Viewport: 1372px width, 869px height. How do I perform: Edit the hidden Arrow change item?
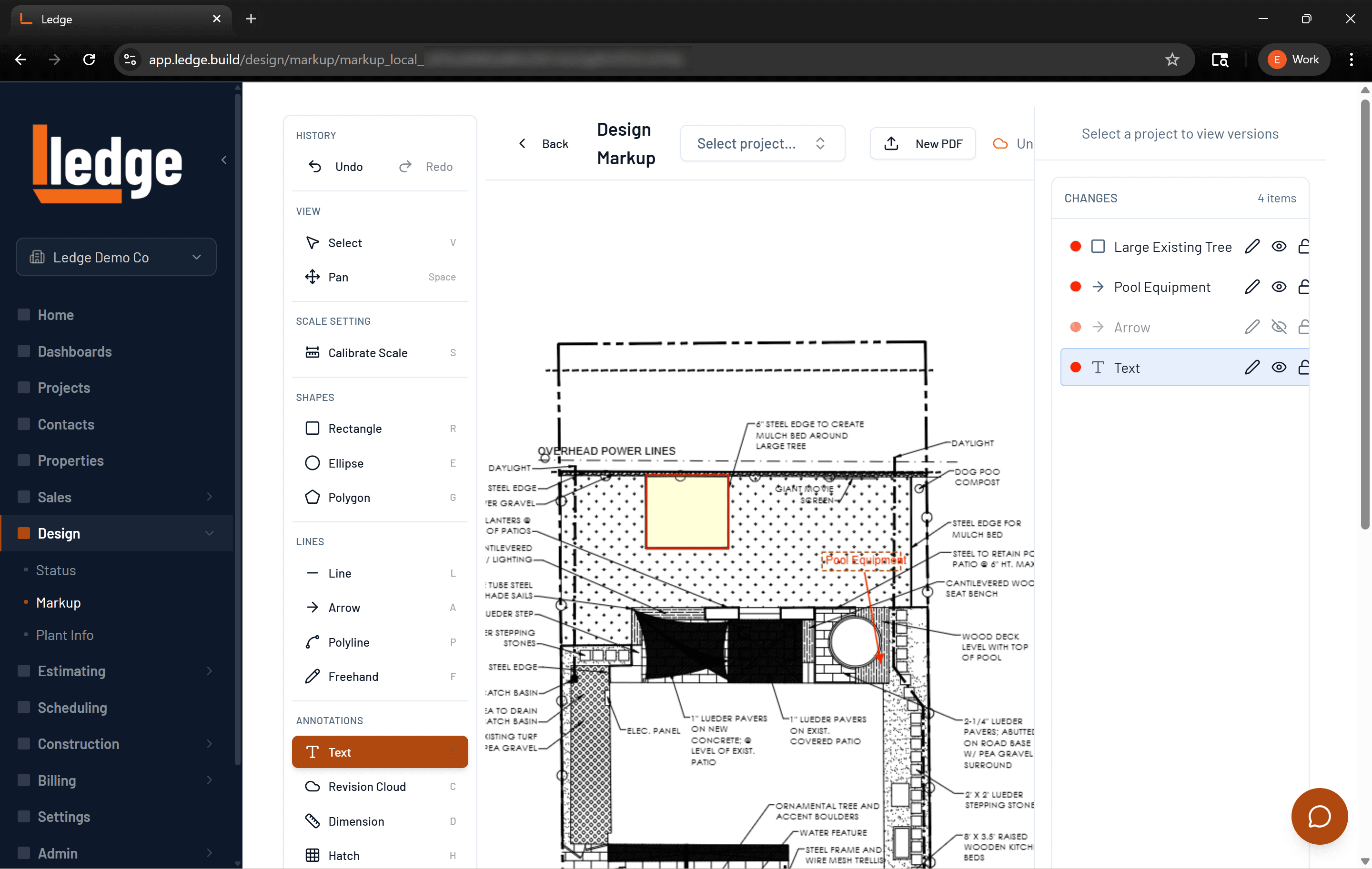1252,327
